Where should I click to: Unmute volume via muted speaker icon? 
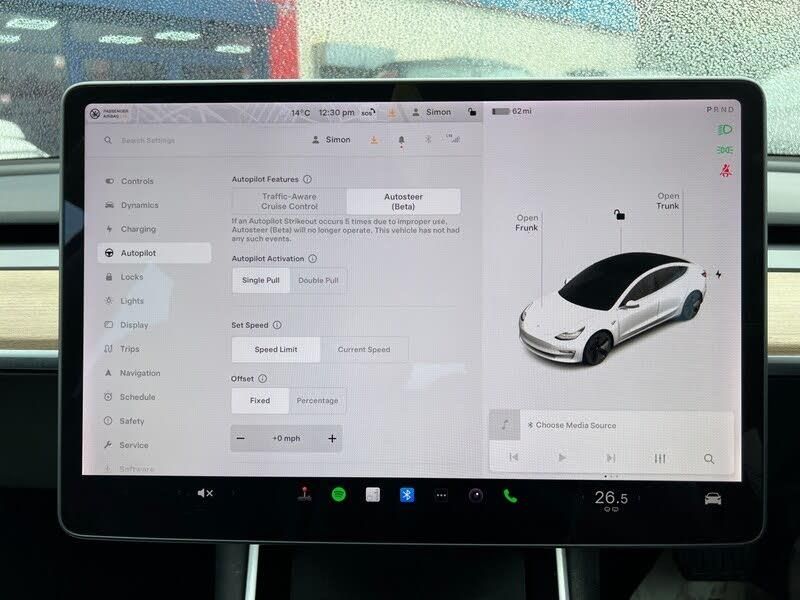[x=205, y=493]
